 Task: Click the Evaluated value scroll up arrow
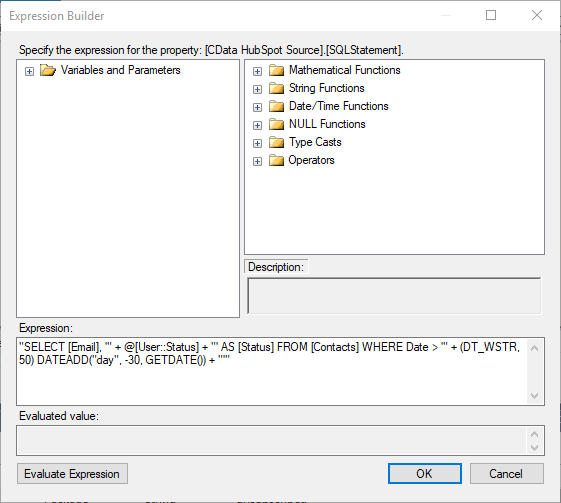pyautogui.click(x=535, y=434)
